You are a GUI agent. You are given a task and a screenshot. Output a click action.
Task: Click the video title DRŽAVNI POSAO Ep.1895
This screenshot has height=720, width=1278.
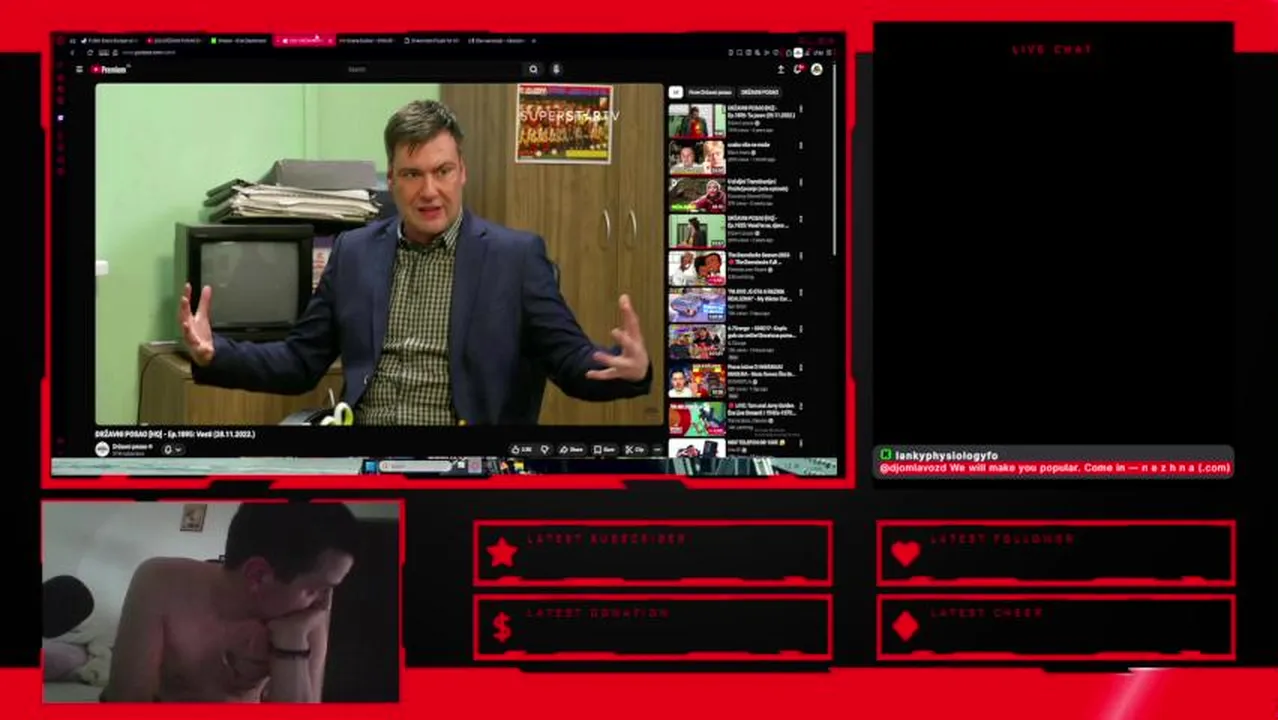tap(175, 434)
